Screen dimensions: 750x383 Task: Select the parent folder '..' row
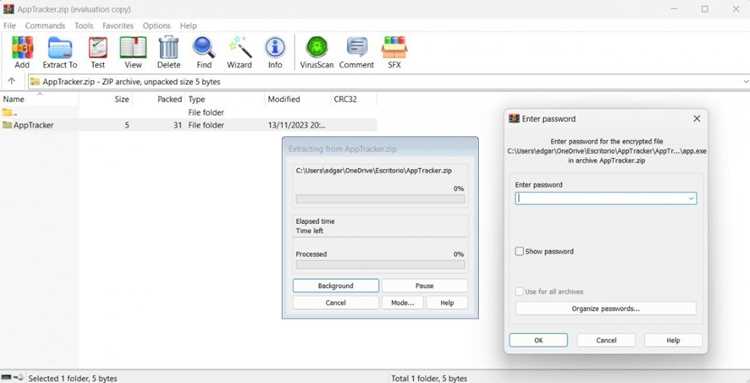pyautogui.click(x=188, y=112)
